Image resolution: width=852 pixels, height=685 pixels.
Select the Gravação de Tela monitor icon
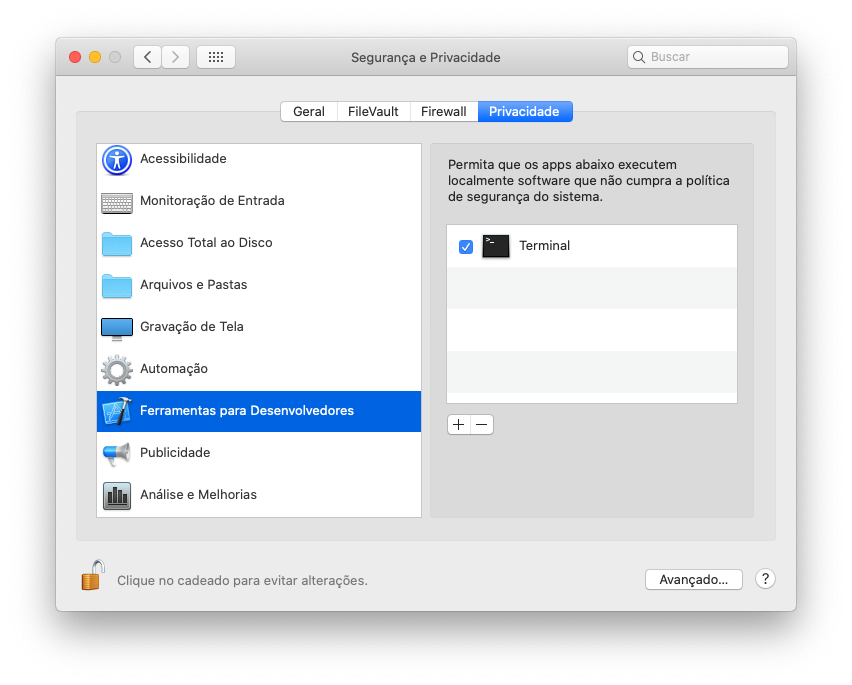pos(117,329)
